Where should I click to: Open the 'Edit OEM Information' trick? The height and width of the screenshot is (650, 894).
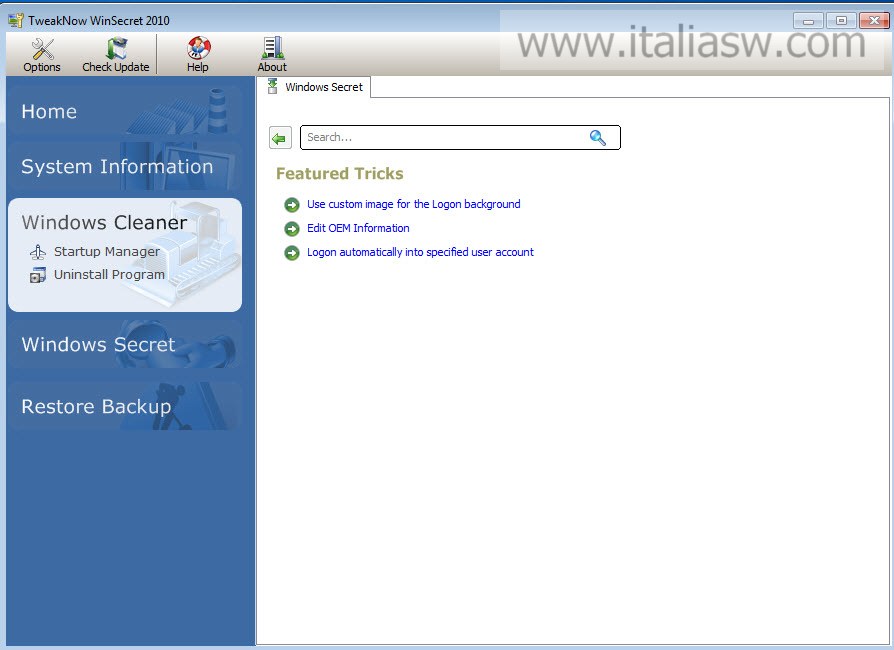(x=358, y=228)
